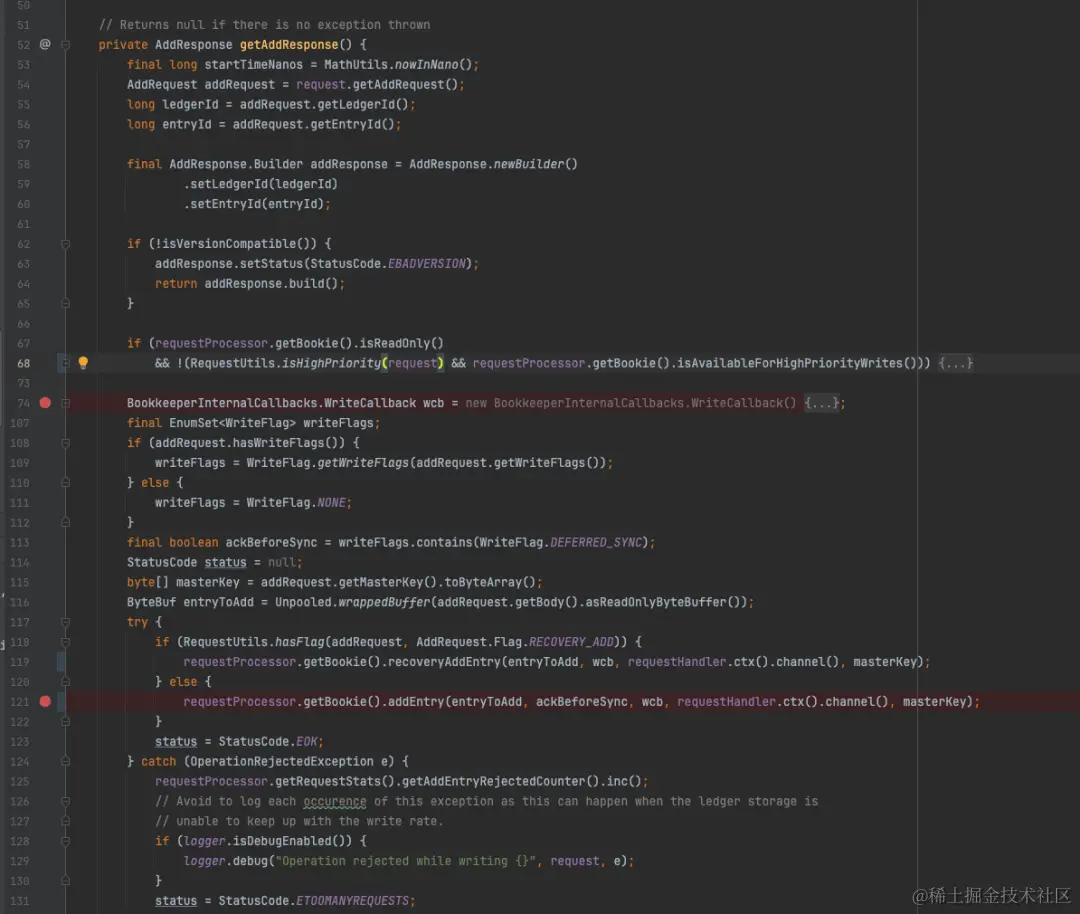Click addRequest.getLedgerId() call

324,105
